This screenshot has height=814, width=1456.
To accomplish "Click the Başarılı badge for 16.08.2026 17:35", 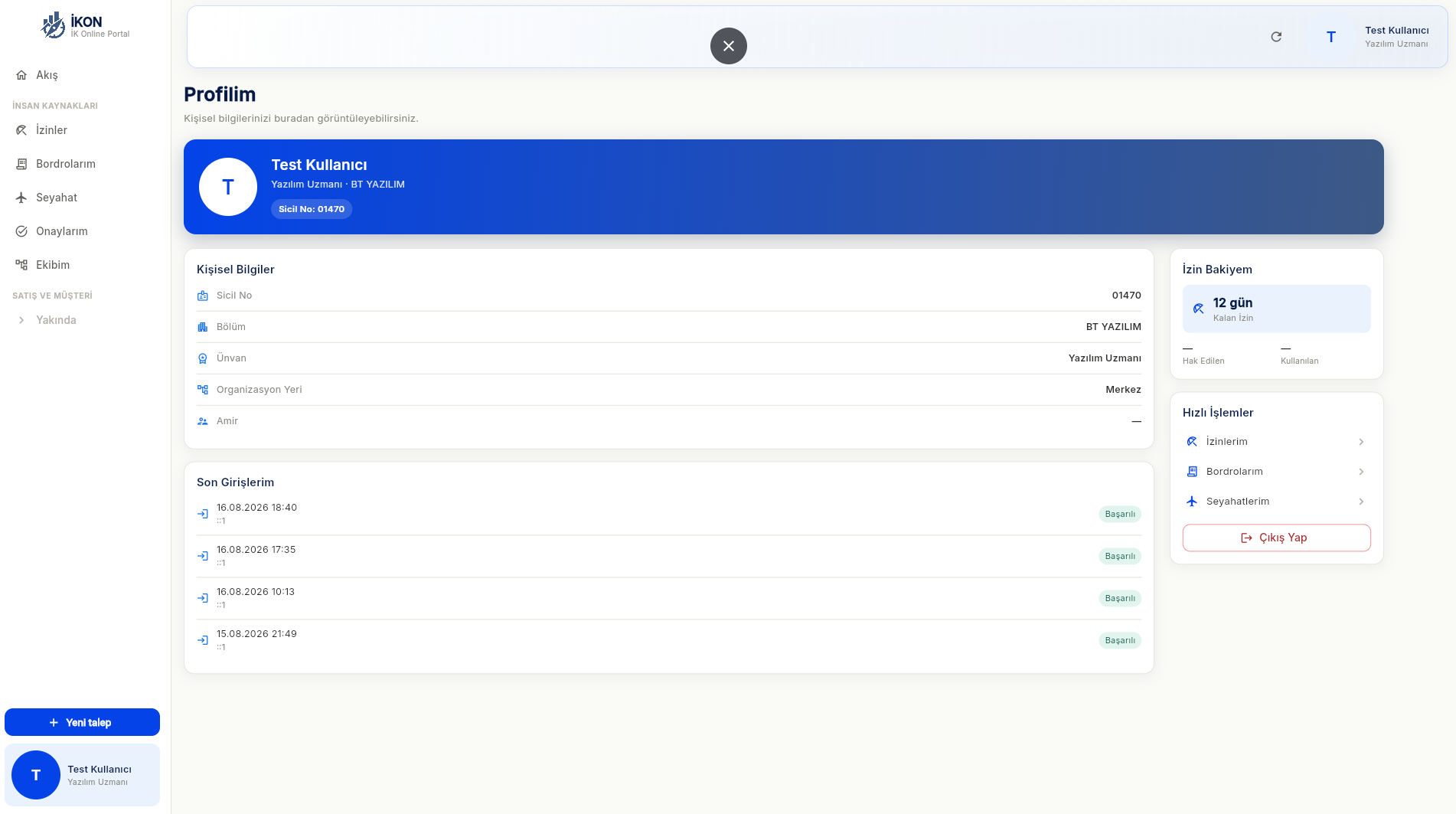I will pos(1120,556).
